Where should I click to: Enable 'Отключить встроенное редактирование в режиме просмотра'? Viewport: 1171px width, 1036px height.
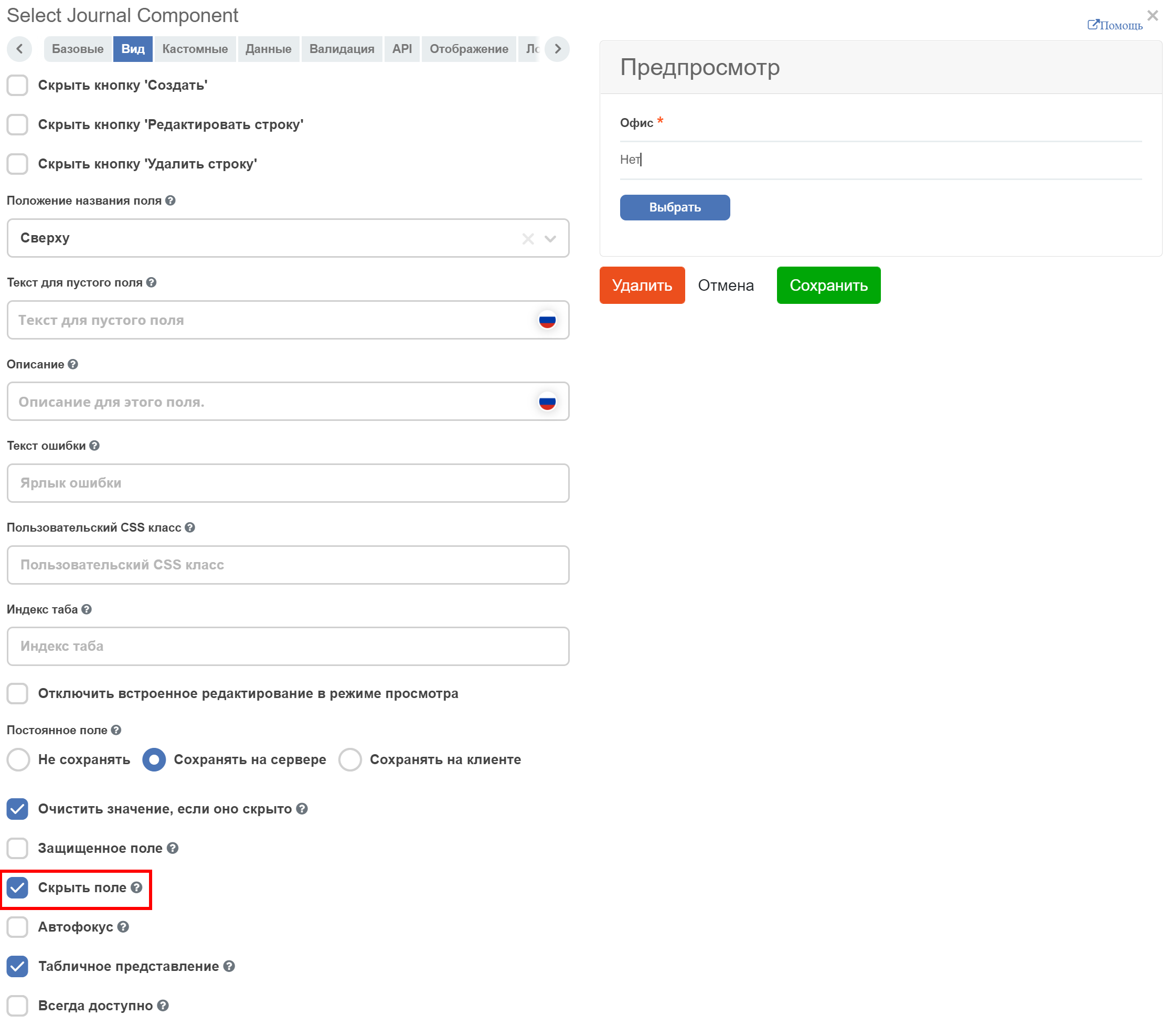click(17, 694)
